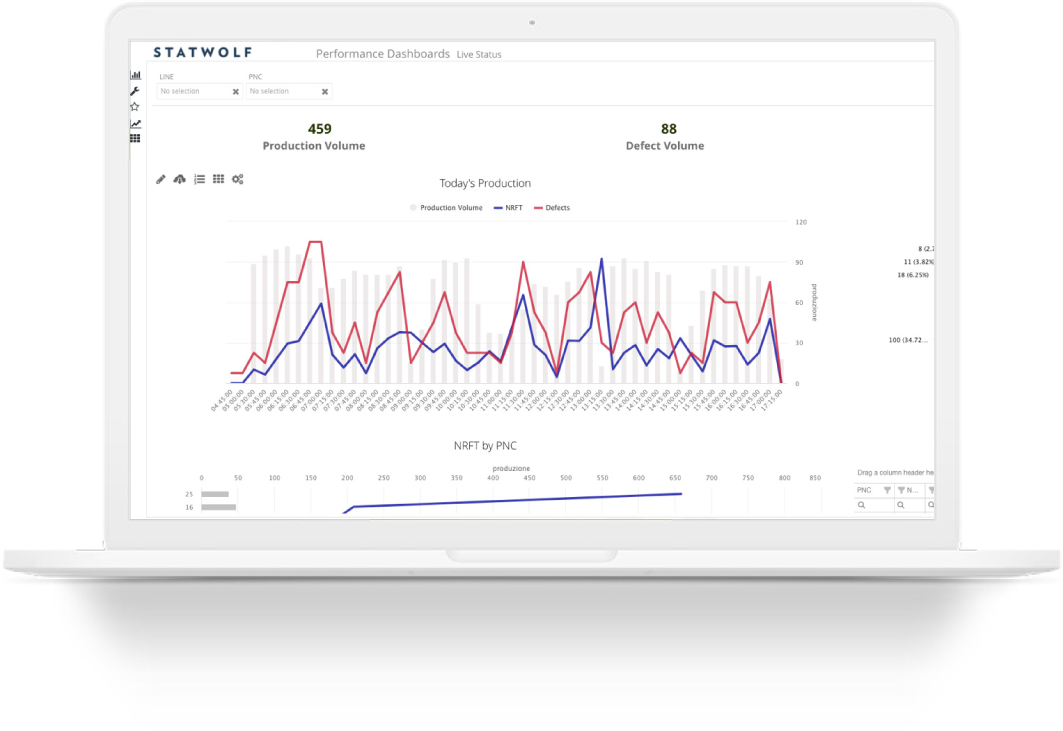Click the 100 (34.72... data label
The height and width of the screenshot is (731, 1063).
pos(908,340)
